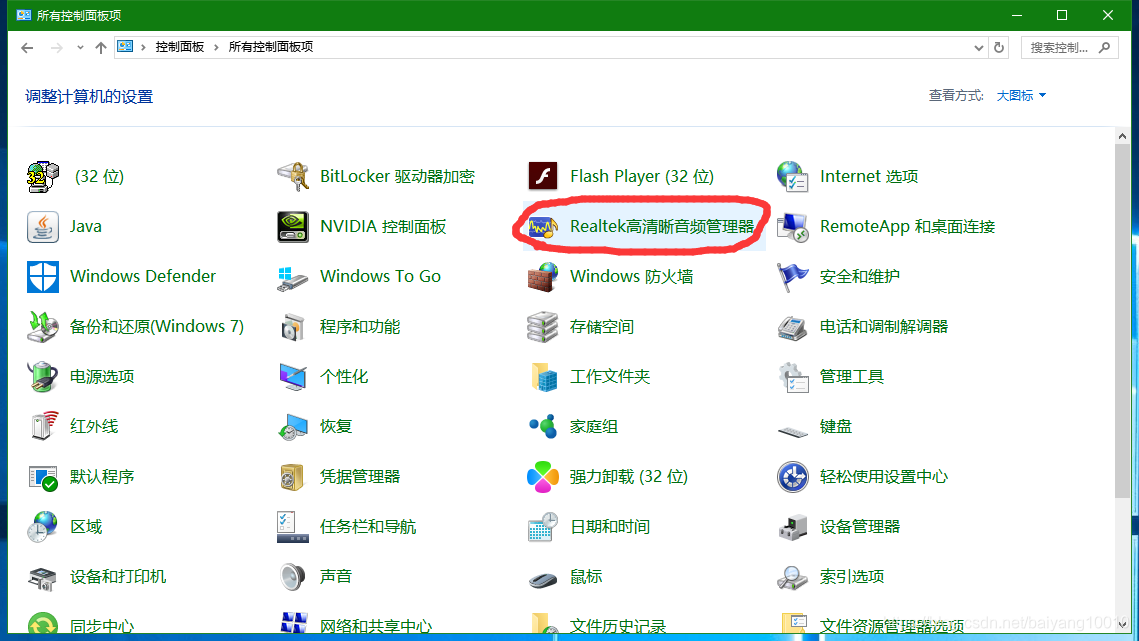Click the 程序和功能 icon
Screen dimensions: 1139x641
click(293, 327)
